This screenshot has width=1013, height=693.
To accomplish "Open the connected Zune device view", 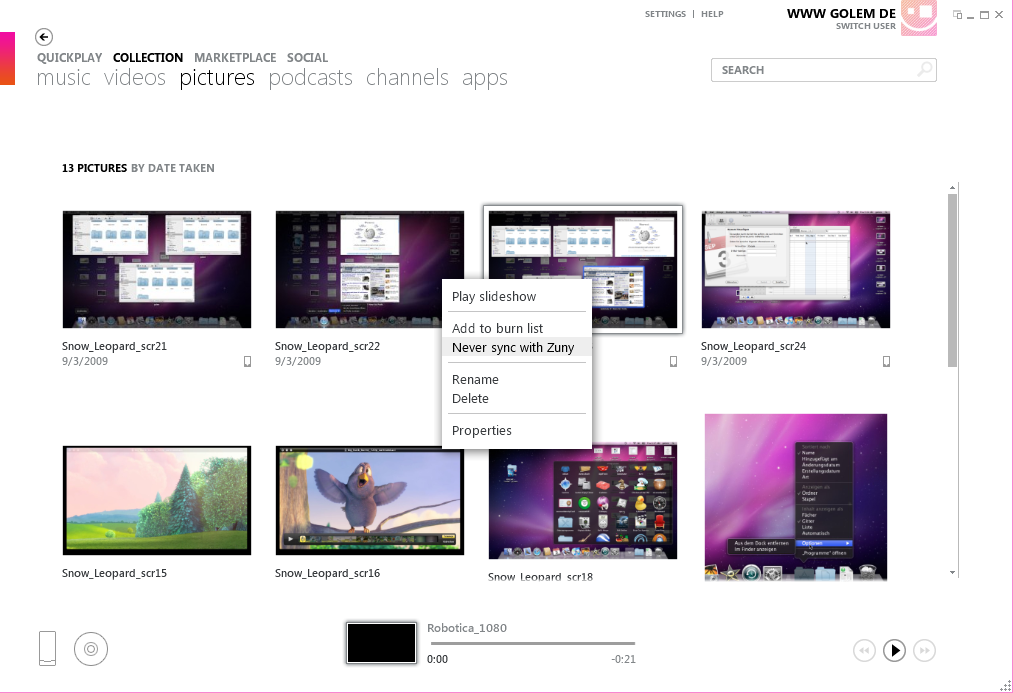I will [46, 648].
